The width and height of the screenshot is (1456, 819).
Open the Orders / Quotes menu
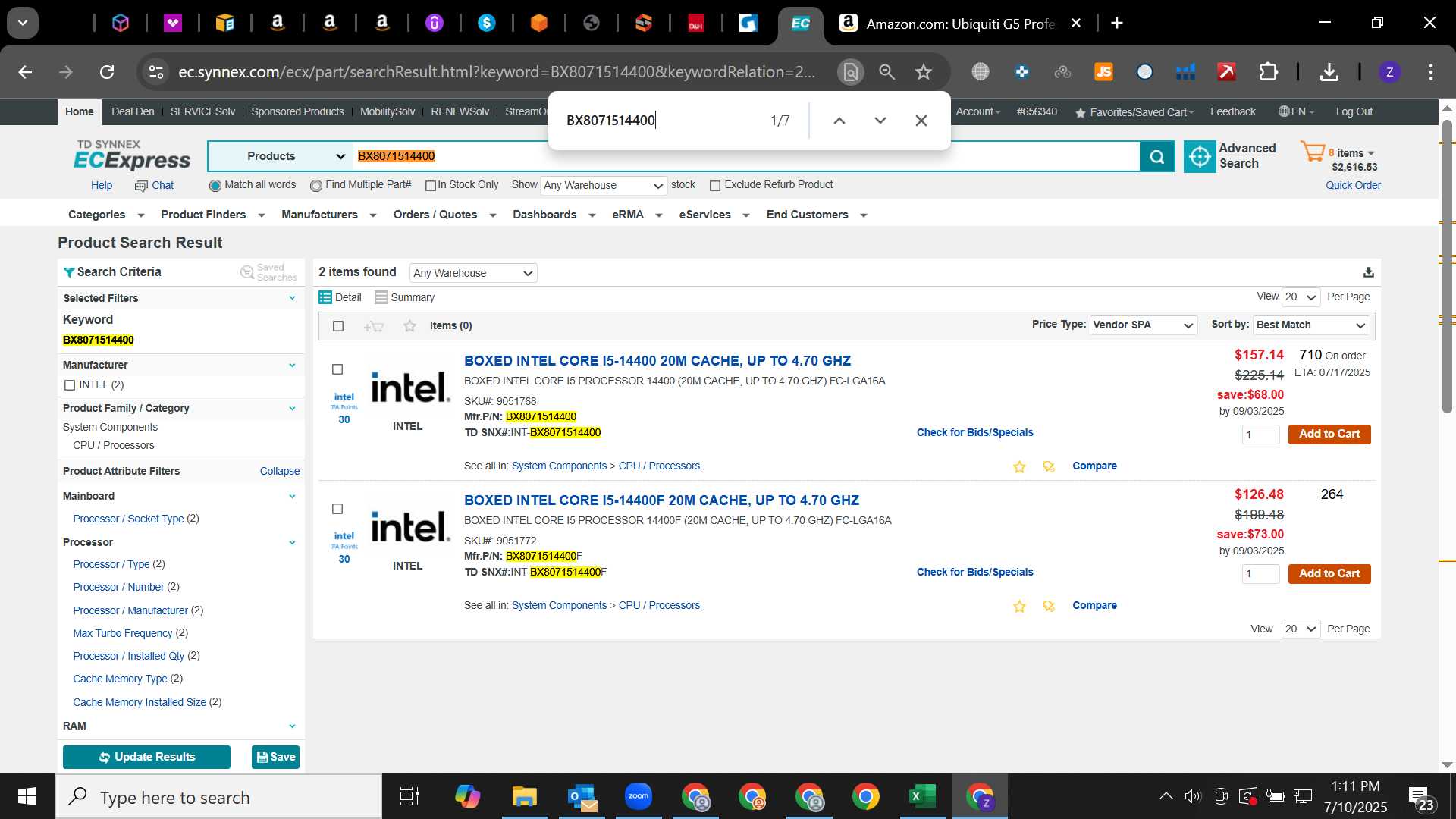[x=444, y=215]
